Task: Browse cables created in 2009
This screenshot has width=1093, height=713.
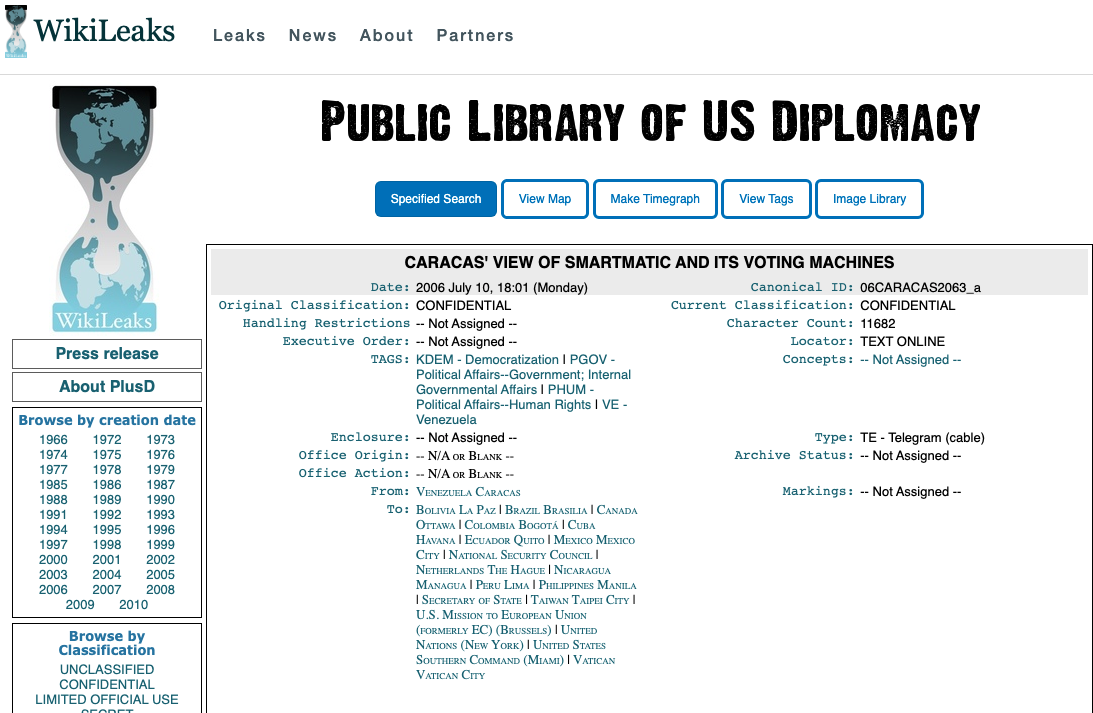Action: (x=80, y=604)
